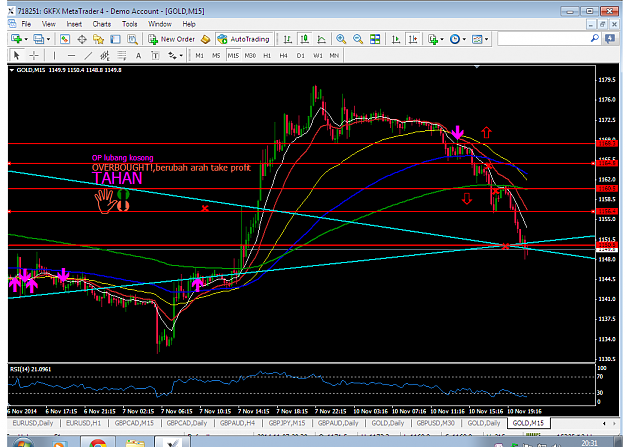Switch to the EURUSD,Daily chart tab
The width and height of the screenshot is (625, 447).
(33, 423)
